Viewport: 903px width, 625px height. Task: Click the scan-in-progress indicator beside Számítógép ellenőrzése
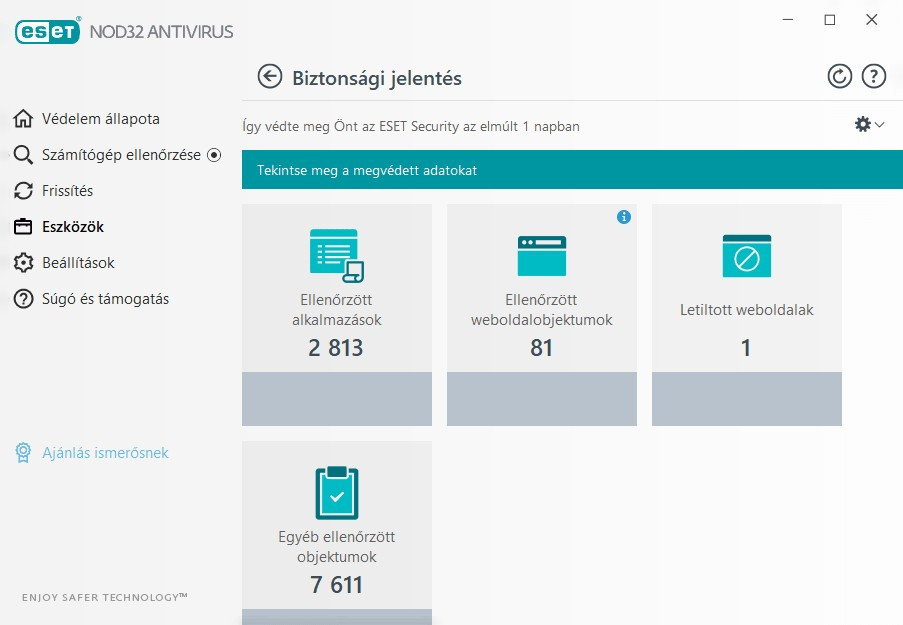(214, 155)
